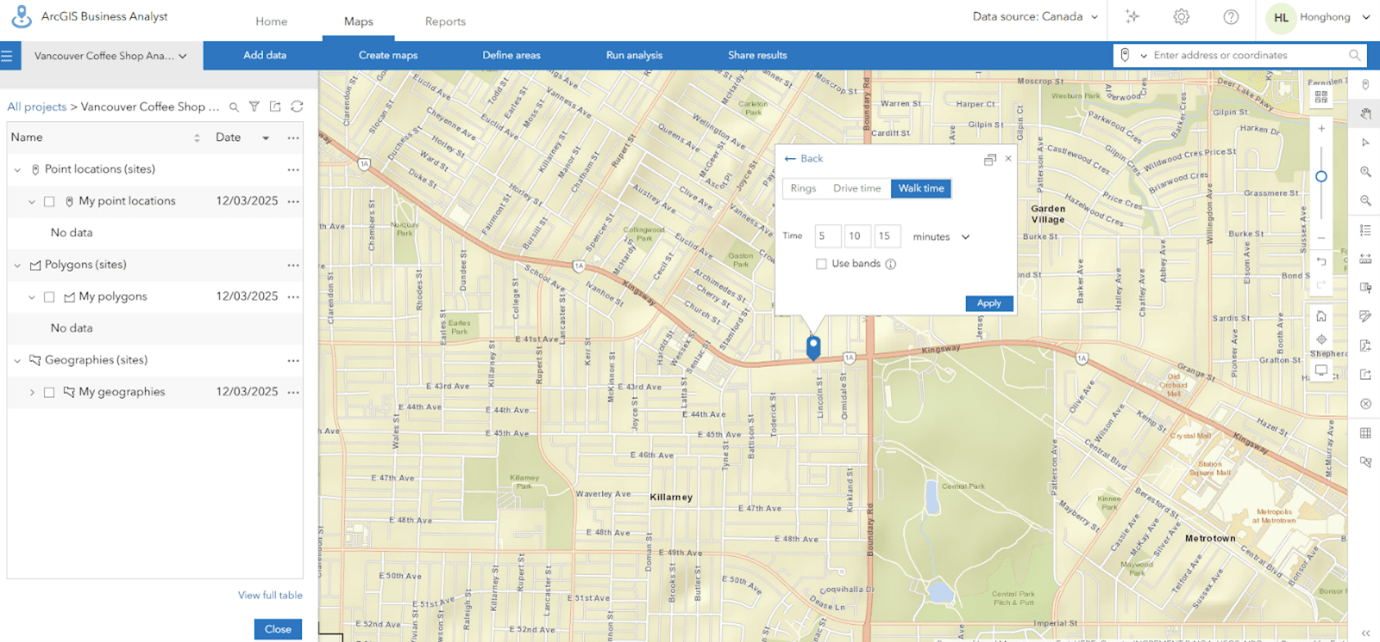1380x642 pixels.
Task: Select the Measure tool on right toolbar
Action: click(1366, 259)
